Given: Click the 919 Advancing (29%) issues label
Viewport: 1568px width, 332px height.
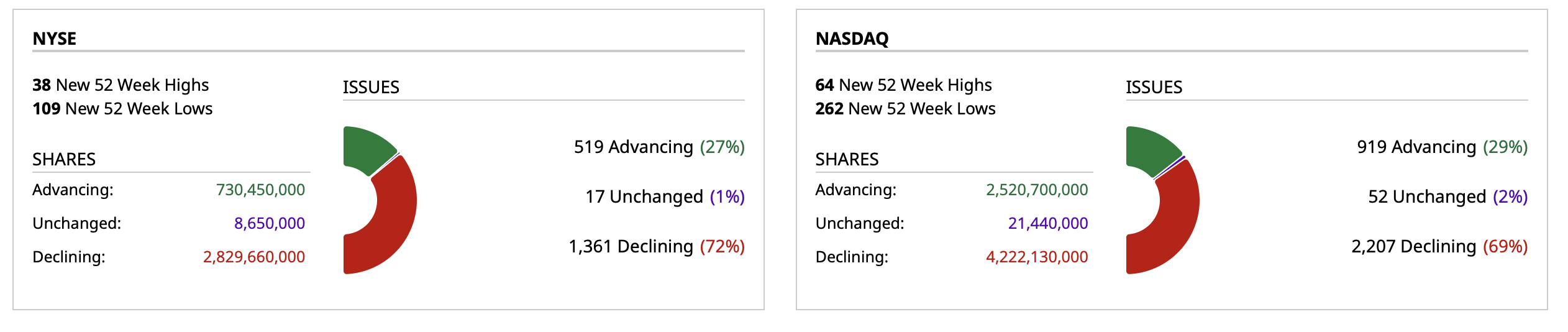Looking at the screenshot, I should click(x=1442, y=147).
